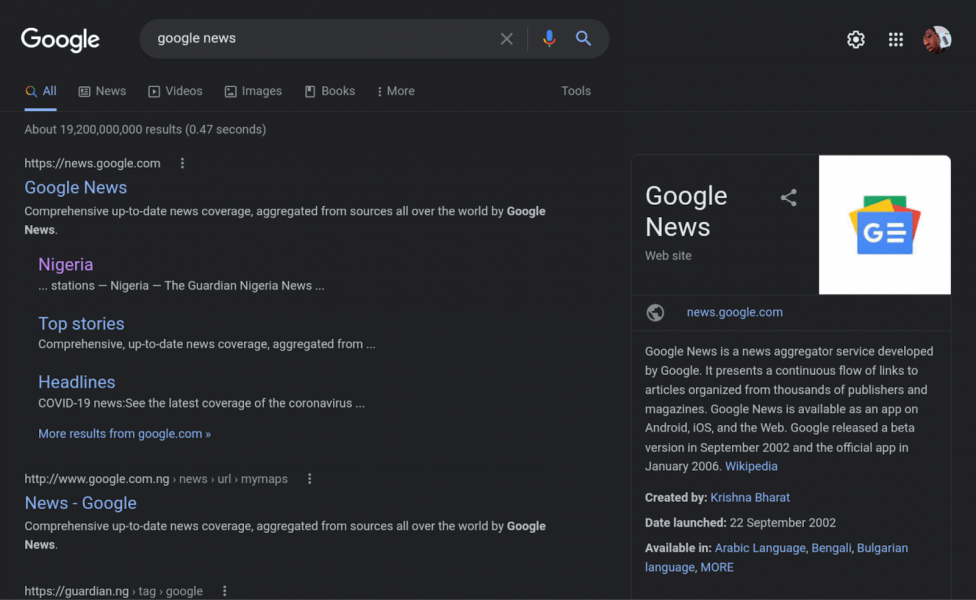The width and height of the screenshot is (976, 600).
Task: Open the three-dot menu beside news.google.com result
Action: [x=182, y=163]
